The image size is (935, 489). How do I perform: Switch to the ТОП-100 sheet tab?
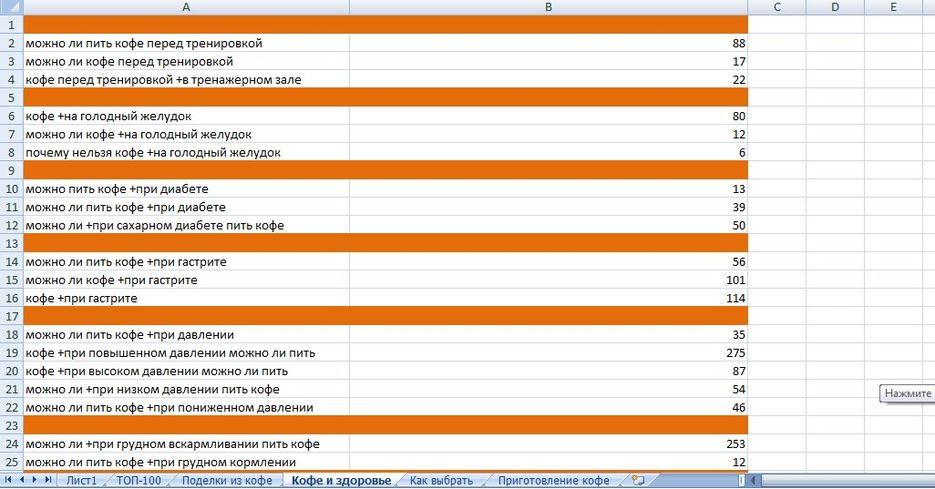[x=138, y=481]
